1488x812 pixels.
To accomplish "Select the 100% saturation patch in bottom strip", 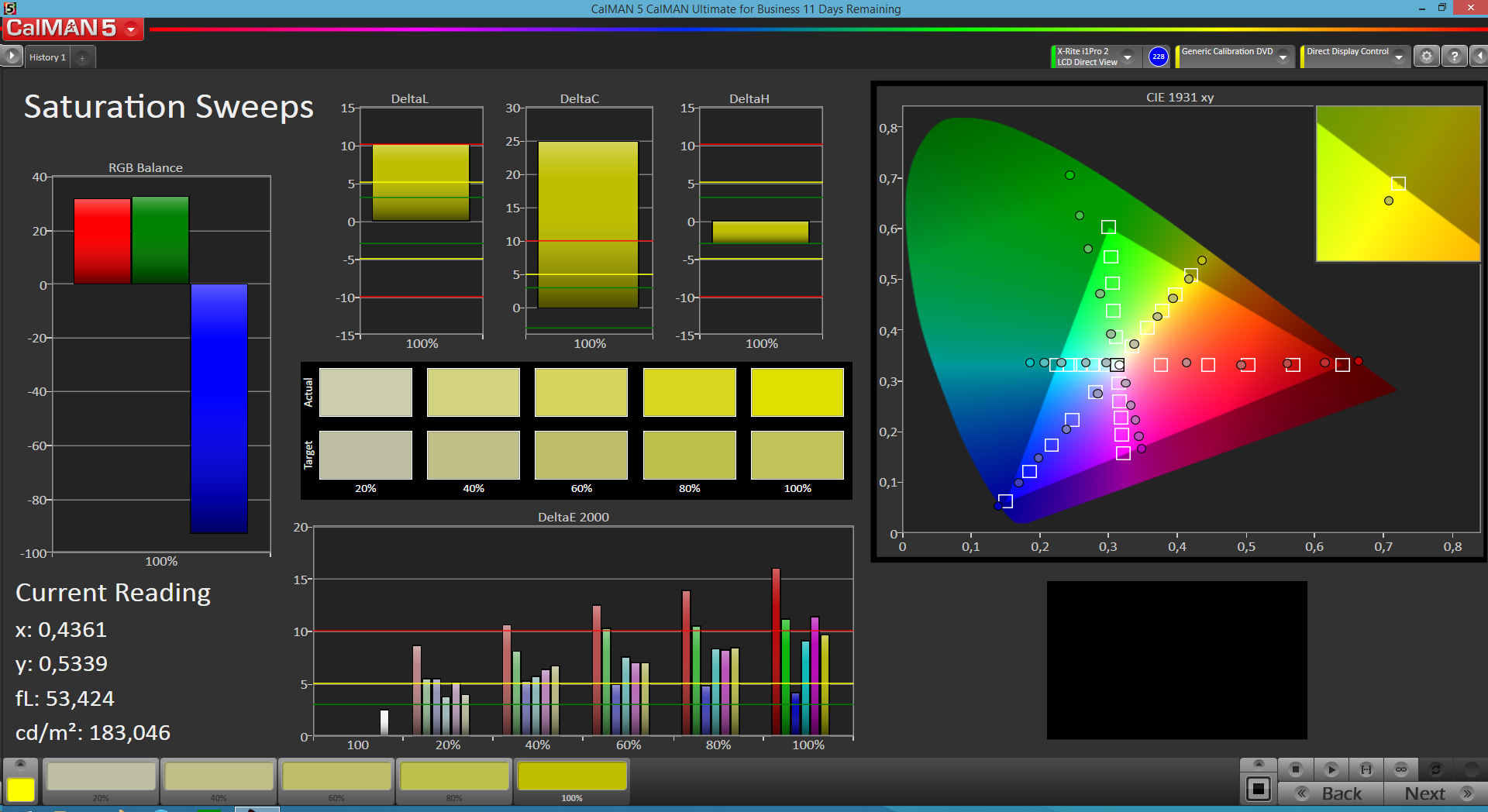I will [572, 781].
